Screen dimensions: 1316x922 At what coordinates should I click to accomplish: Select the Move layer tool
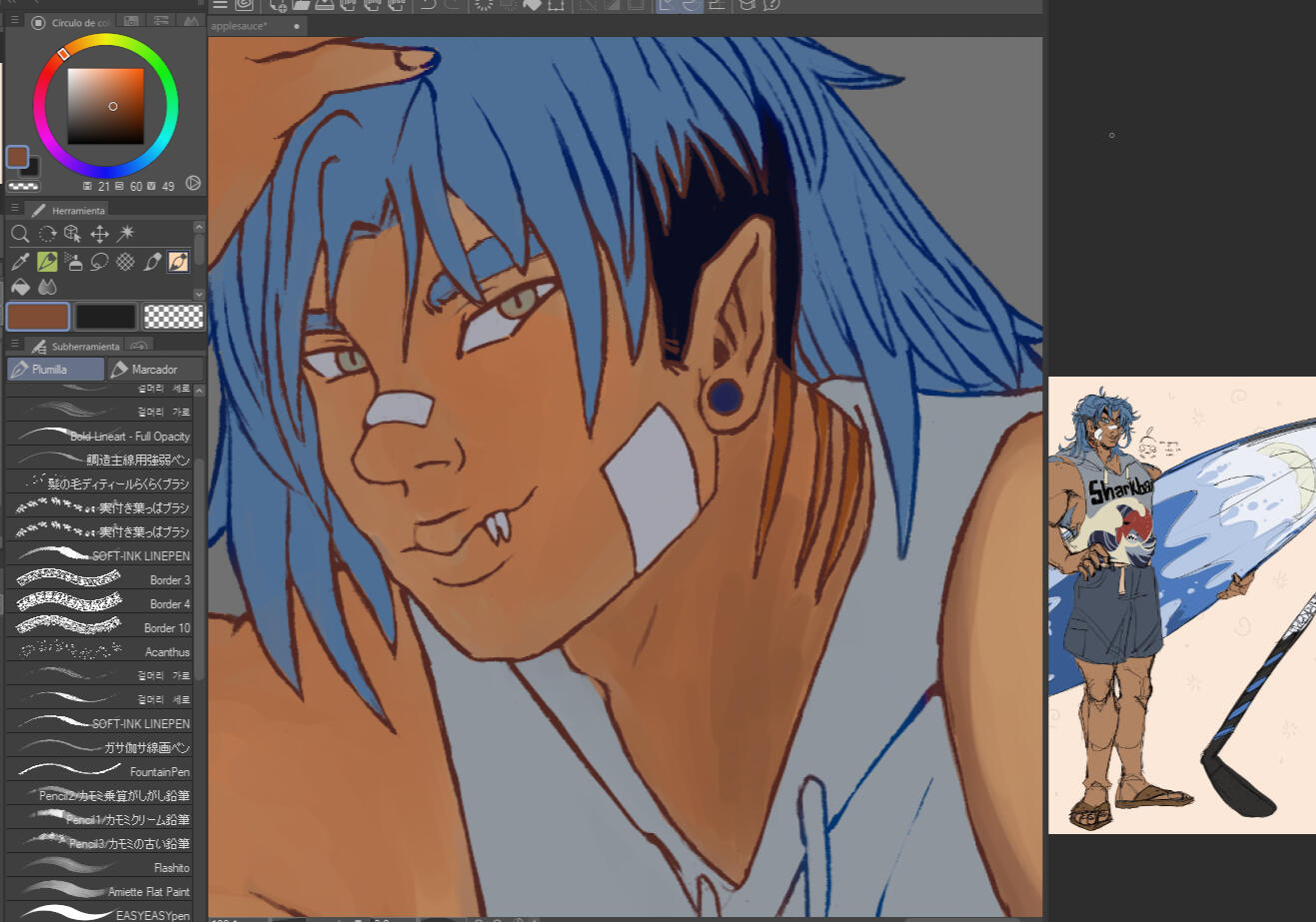[x=99, y=234]
